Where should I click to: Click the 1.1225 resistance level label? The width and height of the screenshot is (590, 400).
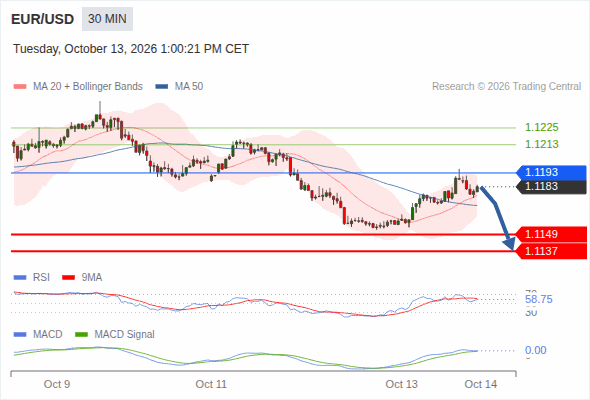tap(541, 128)
